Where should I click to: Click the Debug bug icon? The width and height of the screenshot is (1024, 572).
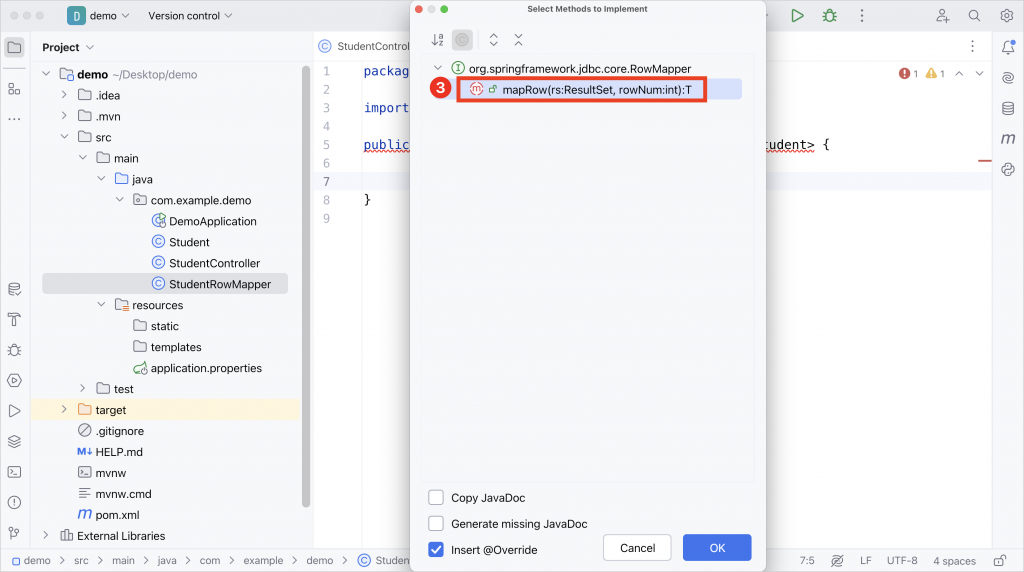829,16
